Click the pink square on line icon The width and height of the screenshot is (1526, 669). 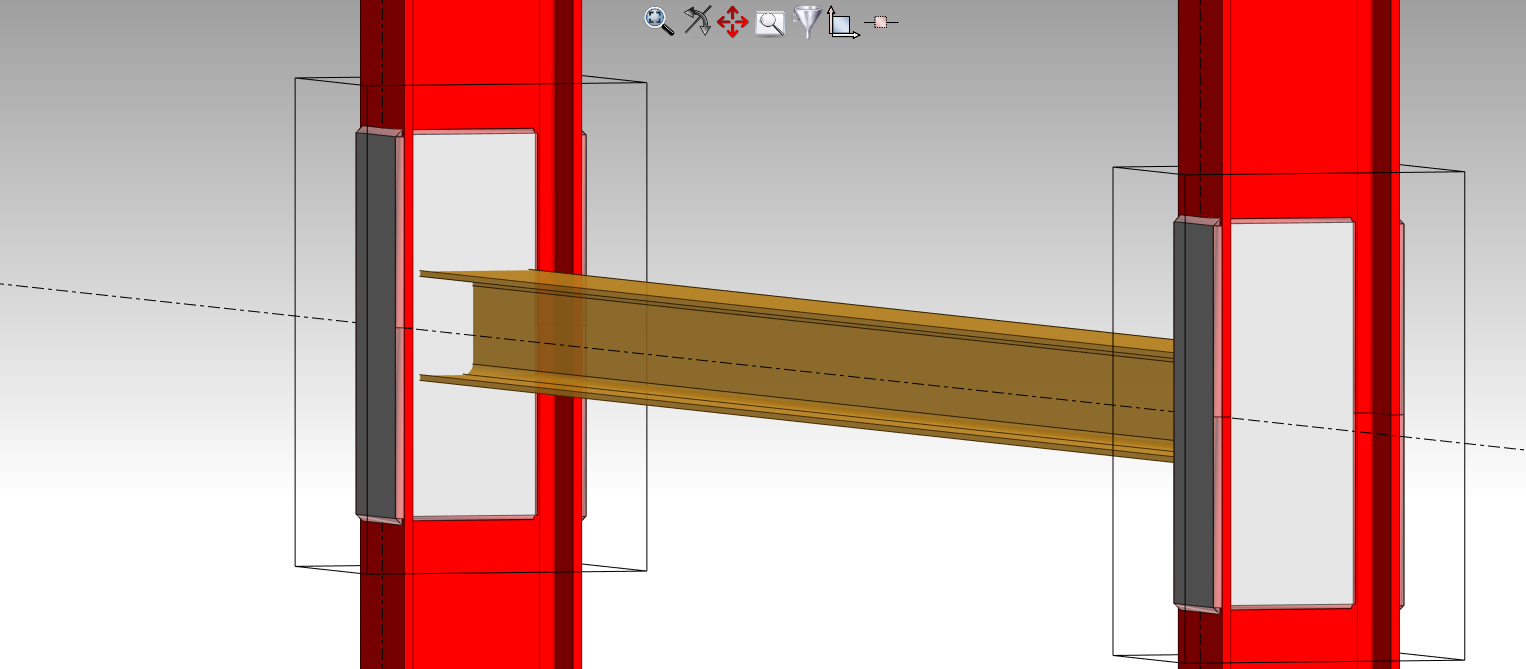(880, 22)
